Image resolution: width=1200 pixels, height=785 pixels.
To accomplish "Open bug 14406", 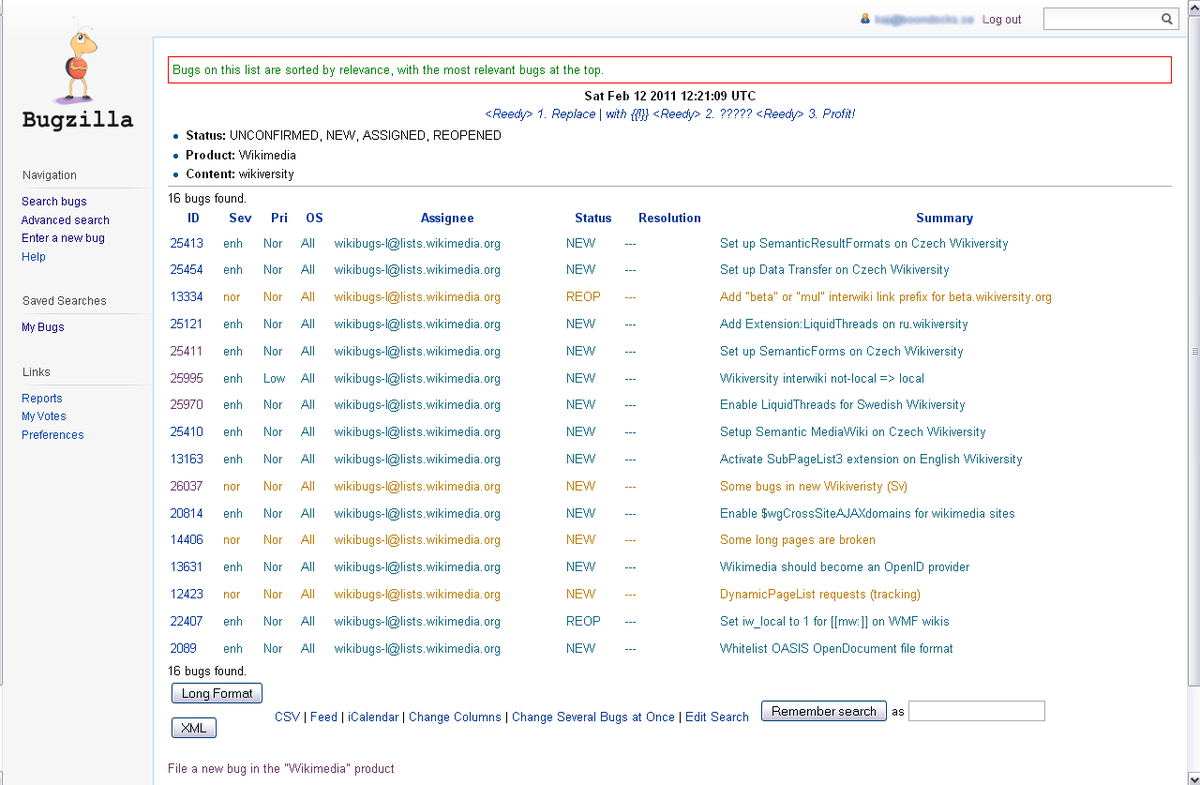I will click(186, 540).
